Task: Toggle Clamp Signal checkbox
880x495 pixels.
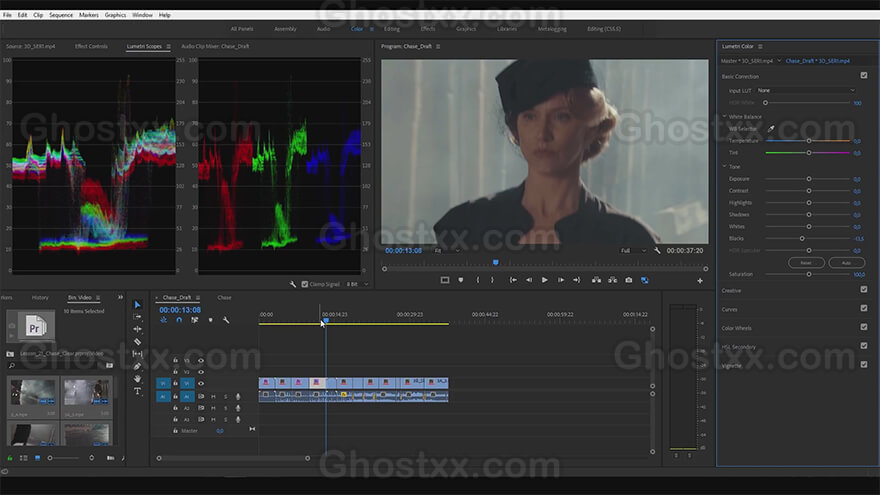Action: 305,284
